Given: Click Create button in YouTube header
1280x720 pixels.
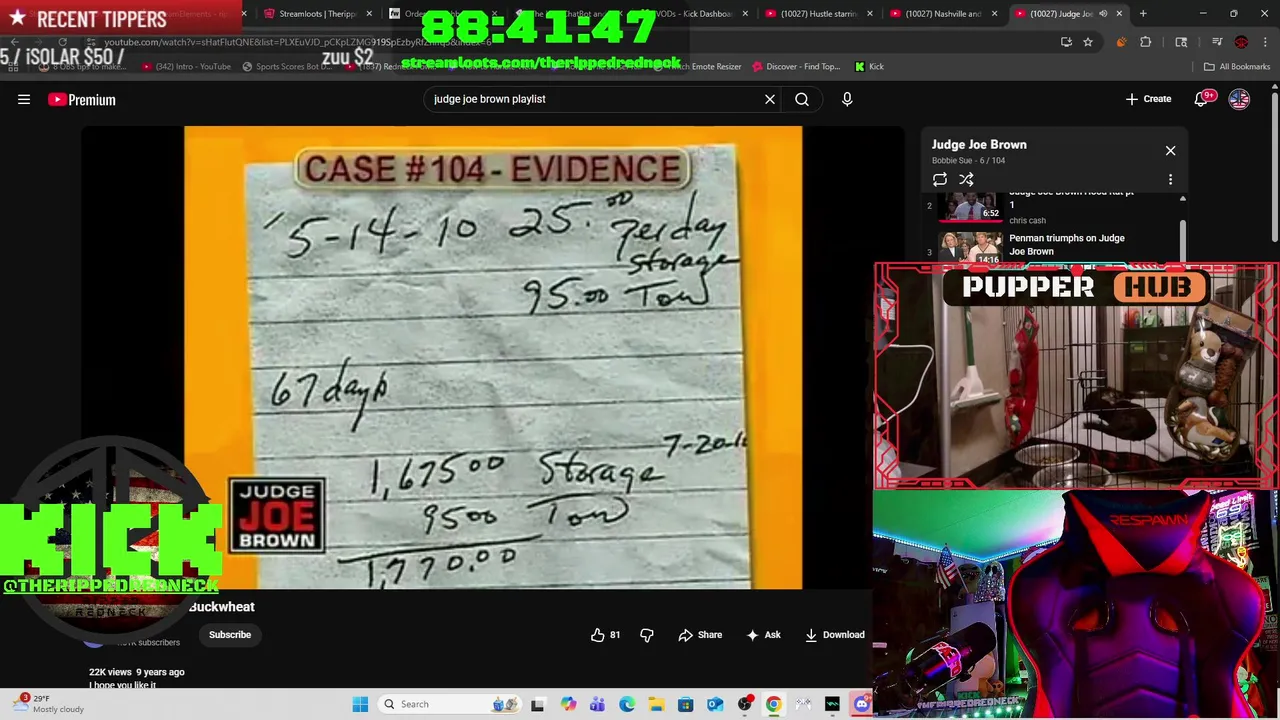Looking at the screenshot, I should point(1148,99).
